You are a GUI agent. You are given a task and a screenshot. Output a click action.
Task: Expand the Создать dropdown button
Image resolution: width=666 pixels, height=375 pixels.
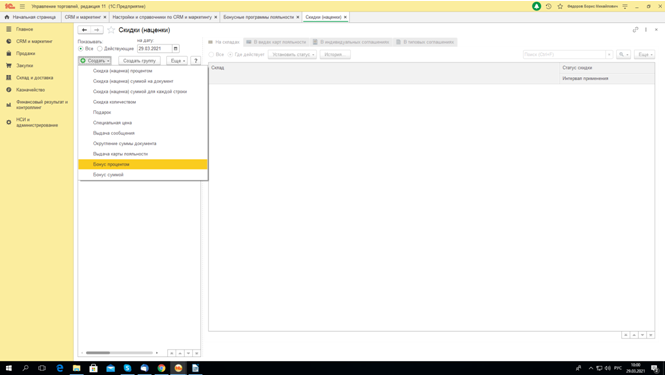(x=95, y=61)
